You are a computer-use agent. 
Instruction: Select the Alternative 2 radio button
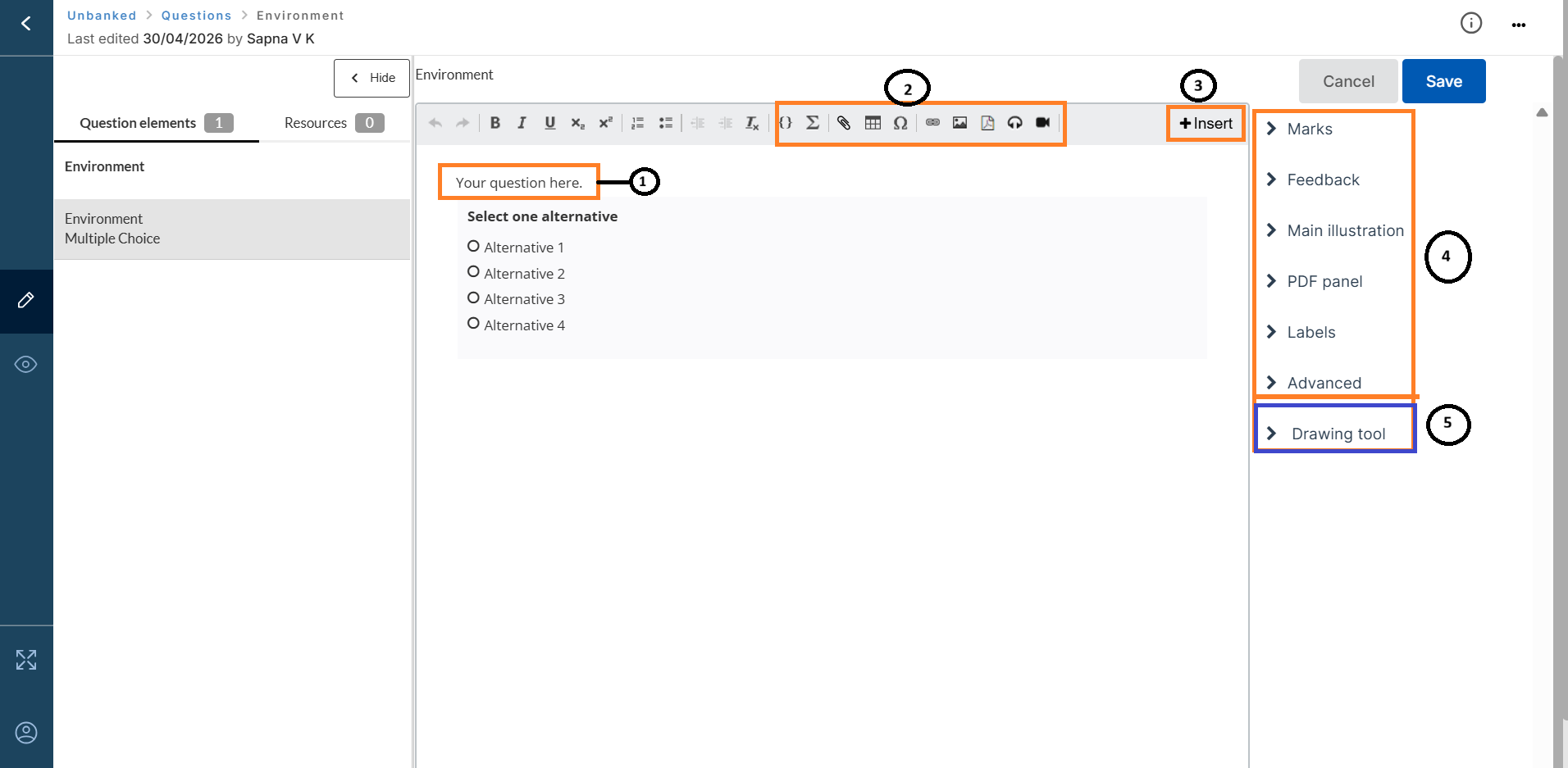(x=473, y=272)
